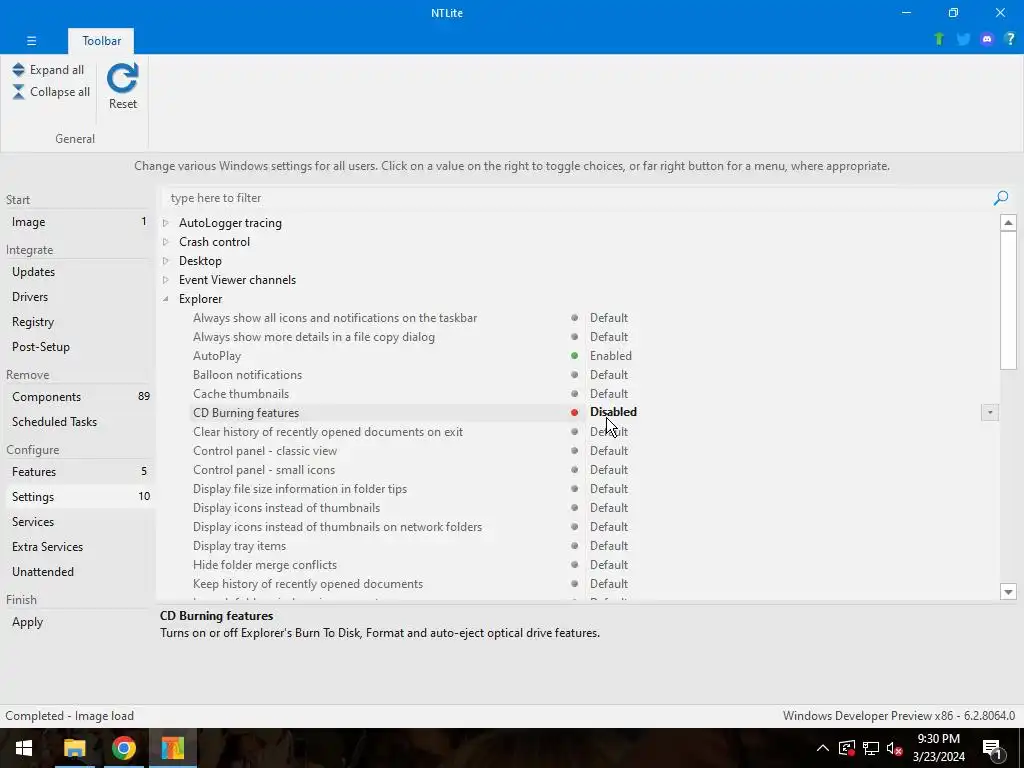This screenshot has height=768, width=1024.
Task: Open Services page in sidebar
Action: click(x=78, y=522)
